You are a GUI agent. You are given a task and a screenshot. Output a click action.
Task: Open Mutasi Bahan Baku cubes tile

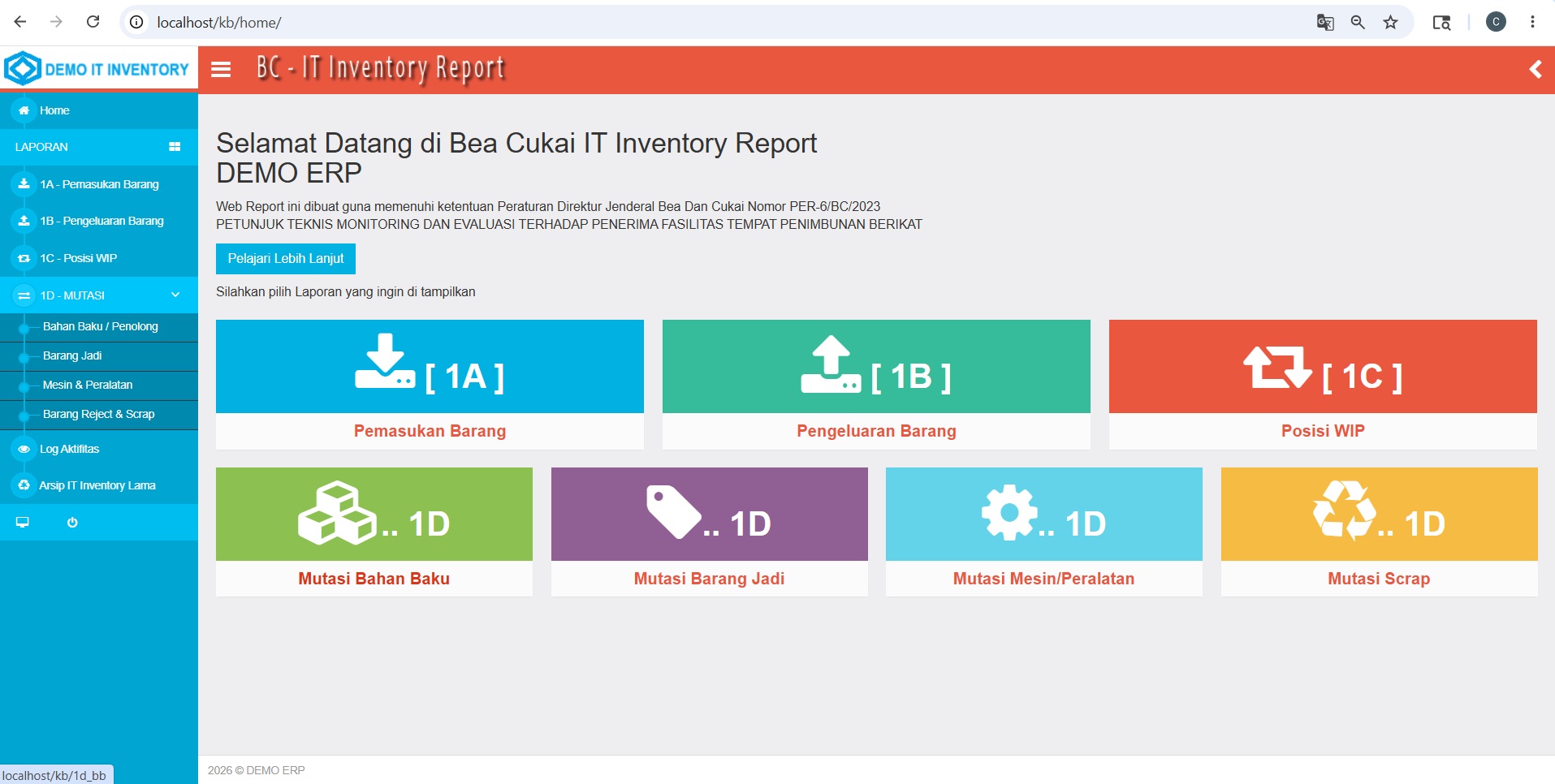click(374, 532)
